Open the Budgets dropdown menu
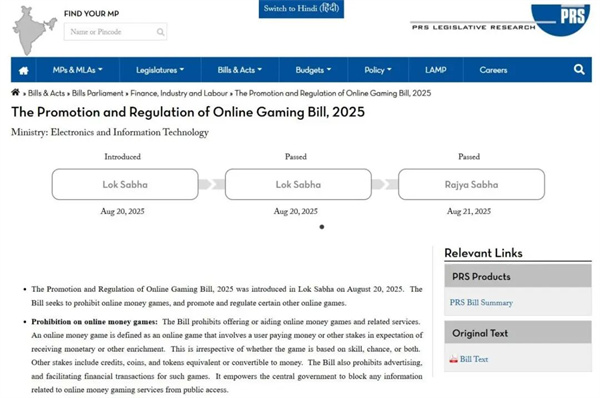 pyautogui.click(x=313, y=70)
